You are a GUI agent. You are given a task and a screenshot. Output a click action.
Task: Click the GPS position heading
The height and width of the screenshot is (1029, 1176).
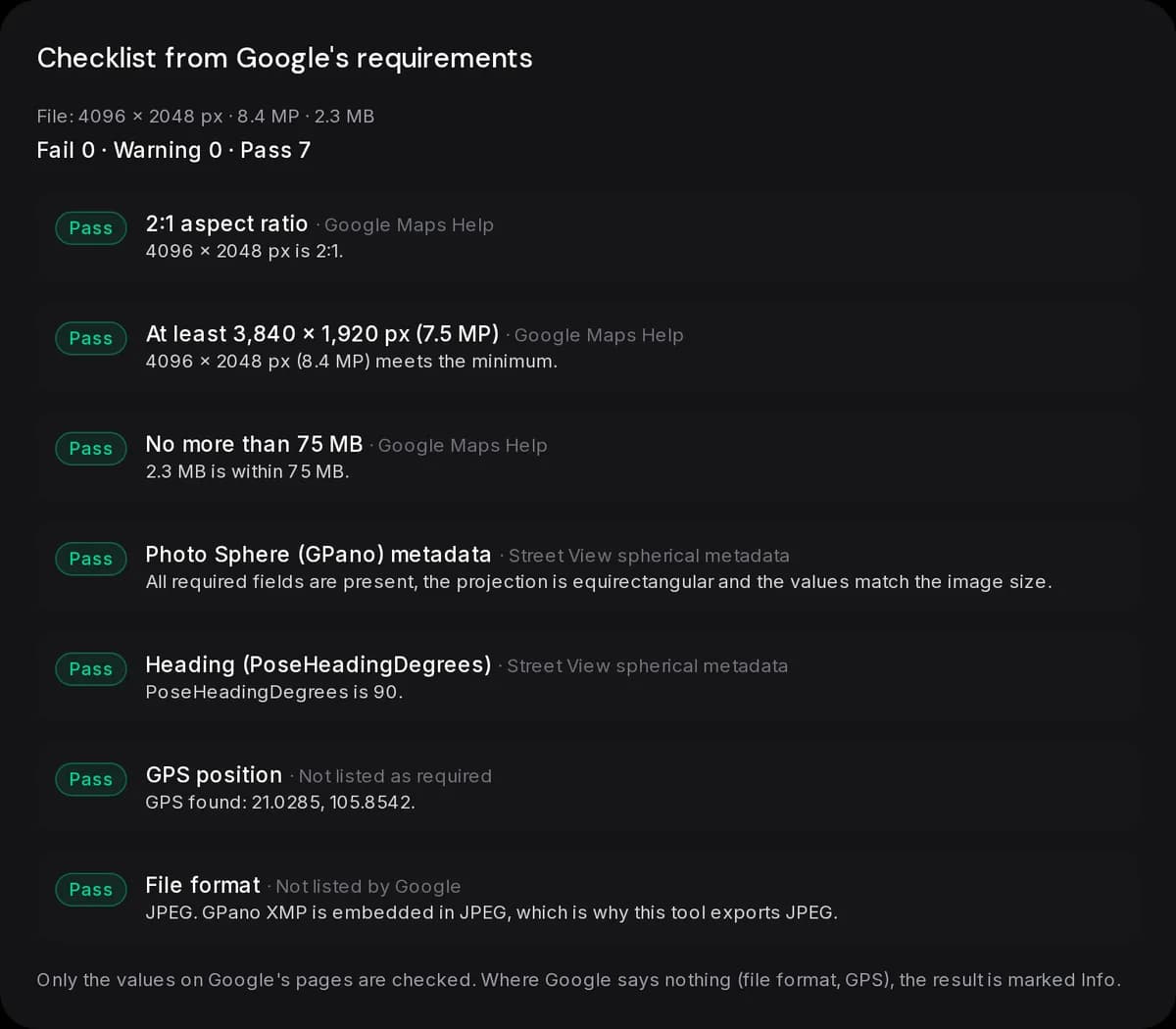pyautogui.click(x=214, y=775)
